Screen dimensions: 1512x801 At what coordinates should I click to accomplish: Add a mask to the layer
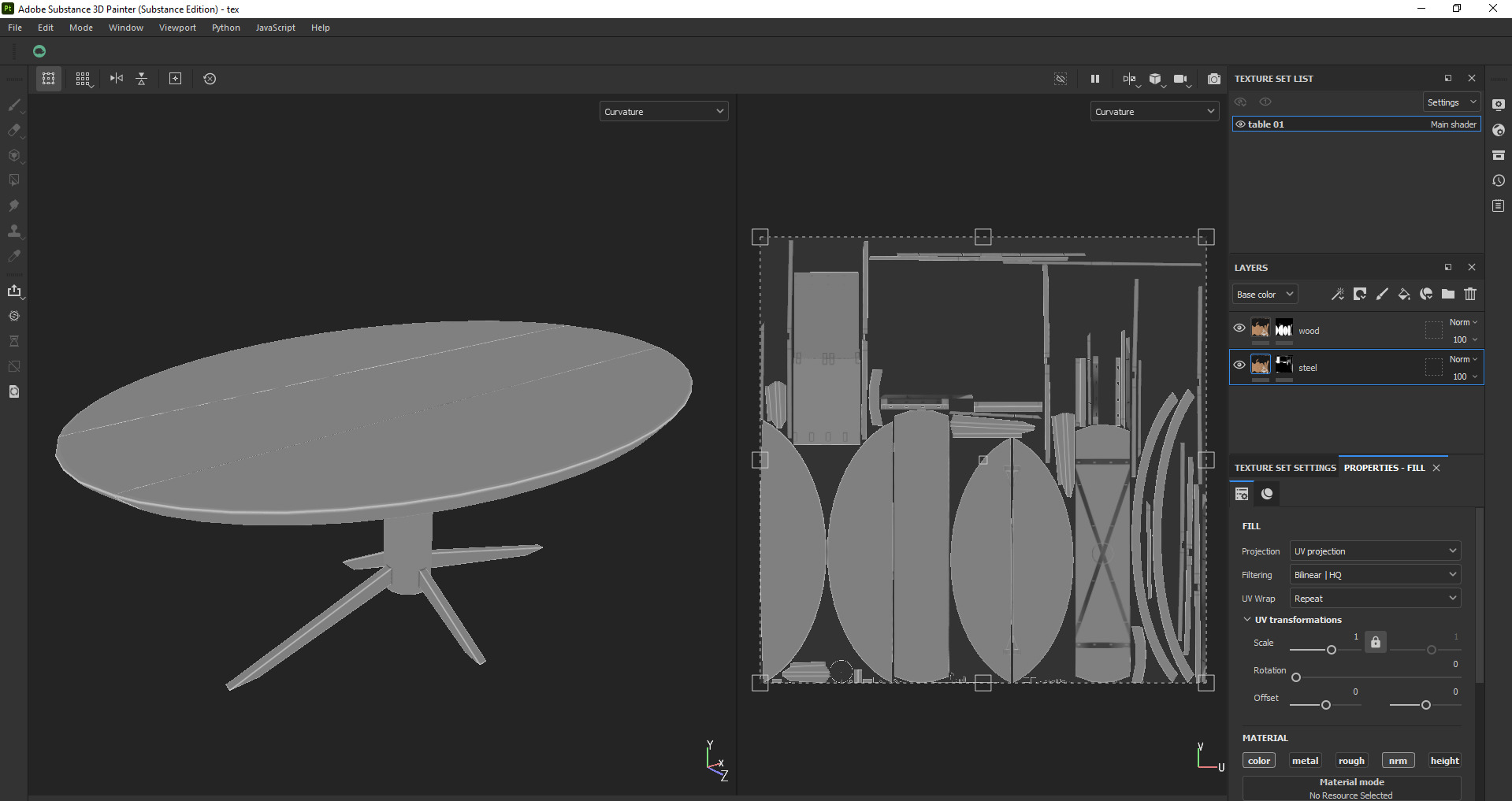1360,294
